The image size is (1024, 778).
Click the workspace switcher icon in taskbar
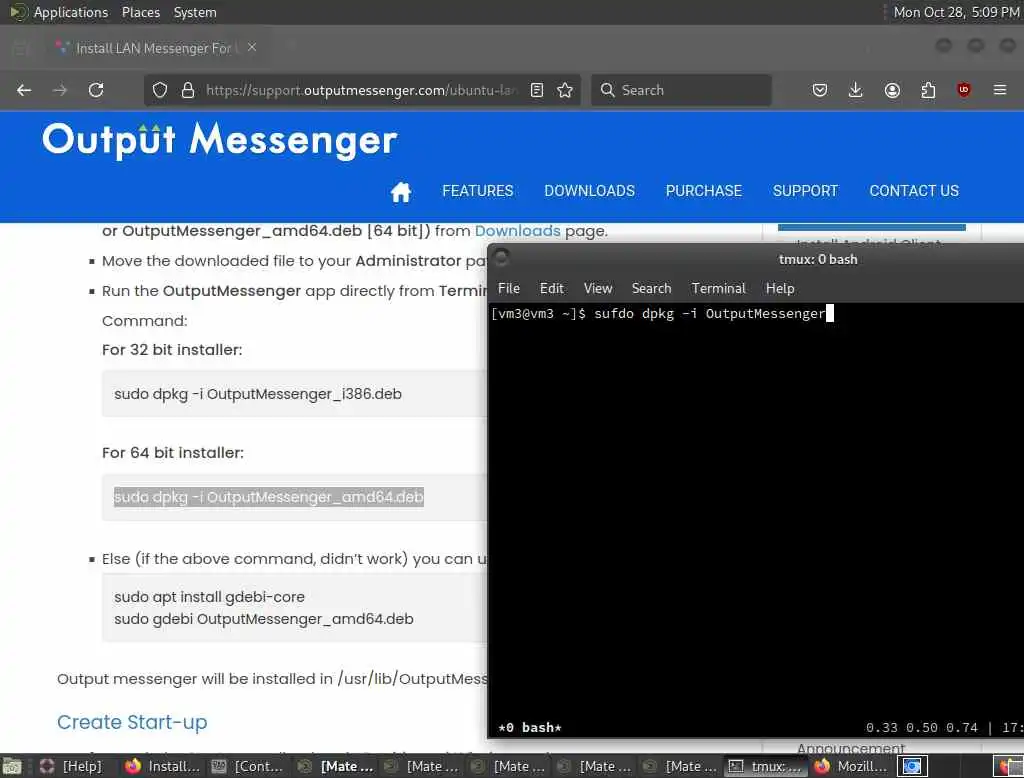coord(912,766)
